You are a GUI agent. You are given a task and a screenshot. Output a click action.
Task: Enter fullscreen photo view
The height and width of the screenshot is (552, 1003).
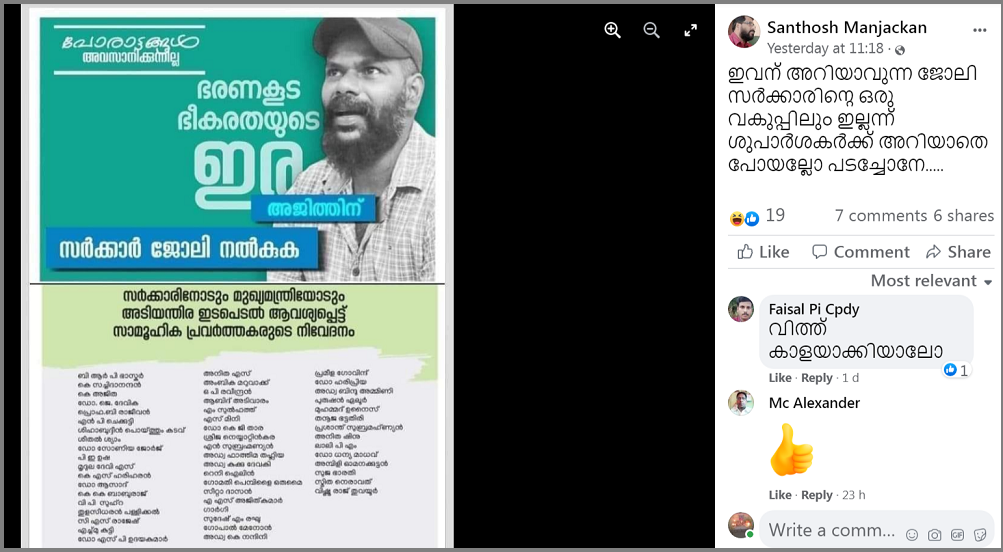(x=691, y=30)
